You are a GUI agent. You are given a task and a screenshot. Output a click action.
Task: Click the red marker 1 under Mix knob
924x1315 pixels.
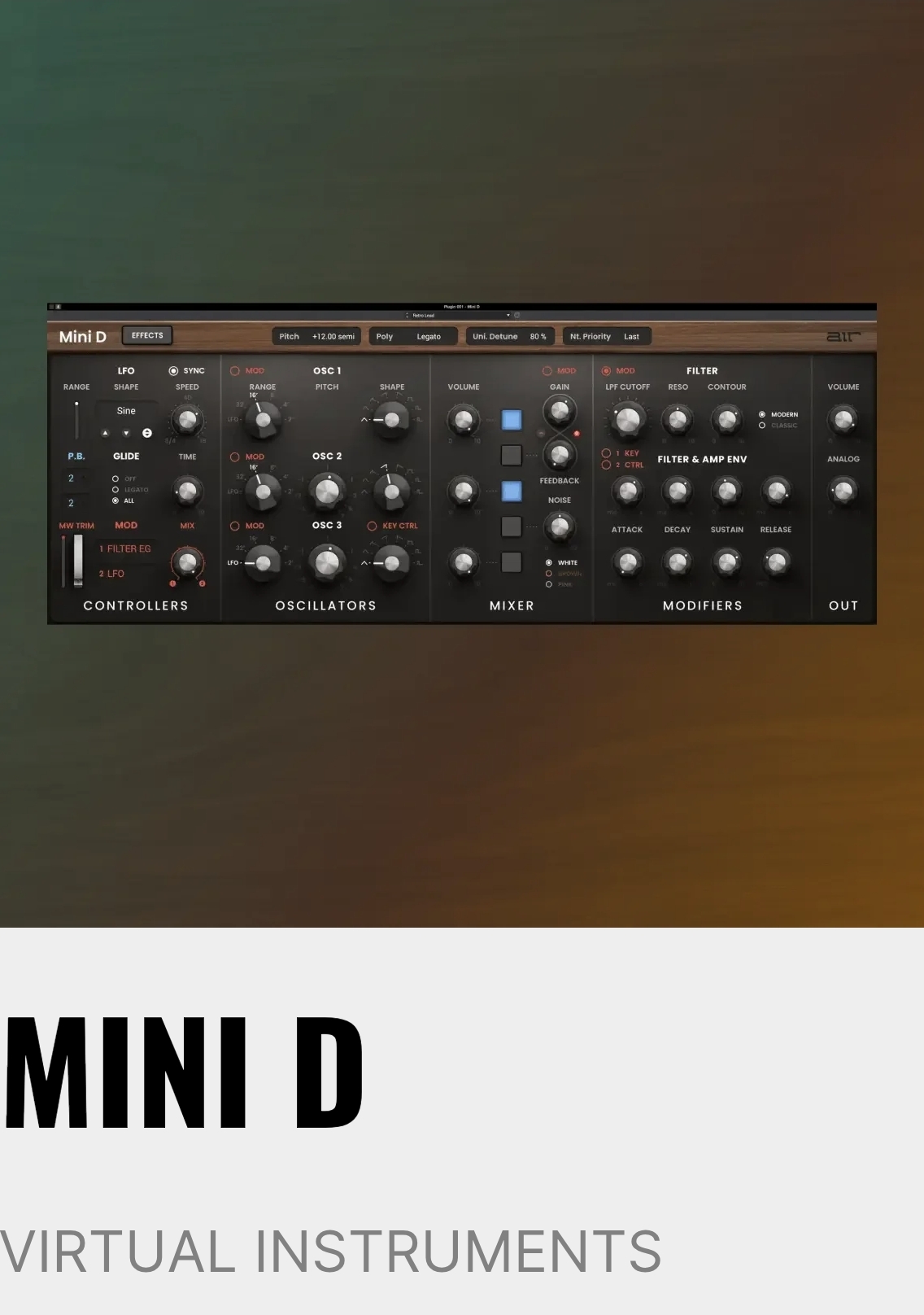(172, 583)
